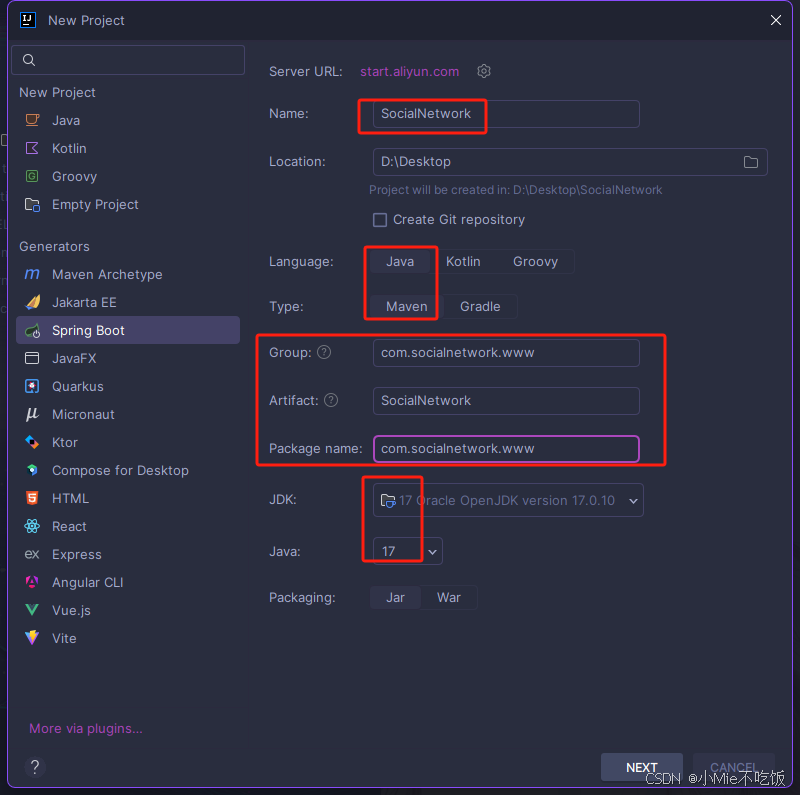
Task: Click the Kotlin logo icon in sidebar
Action: coord(32,148)
